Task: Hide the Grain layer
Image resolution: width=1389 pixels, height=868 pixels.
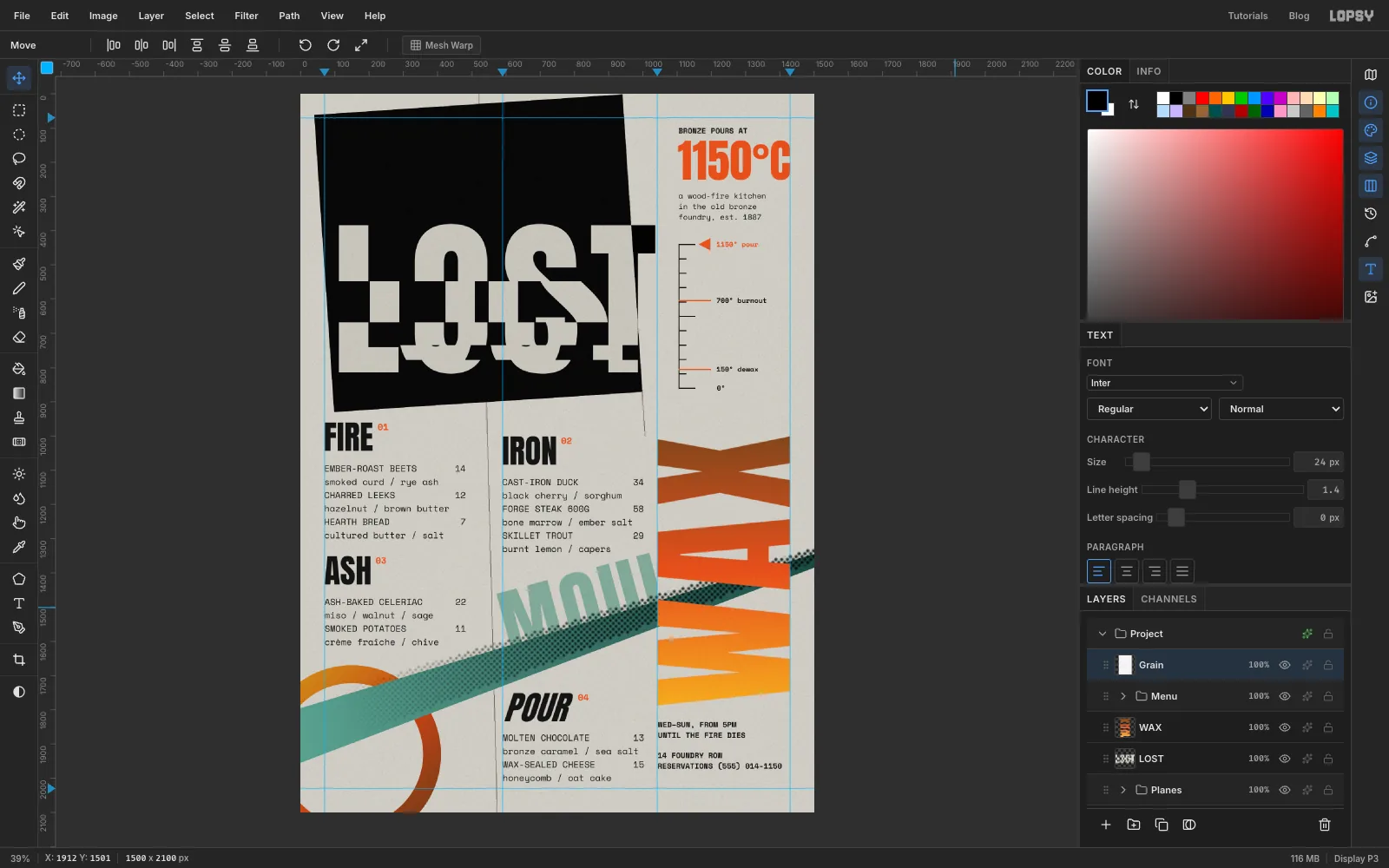Action: [x=1285, y=665]
